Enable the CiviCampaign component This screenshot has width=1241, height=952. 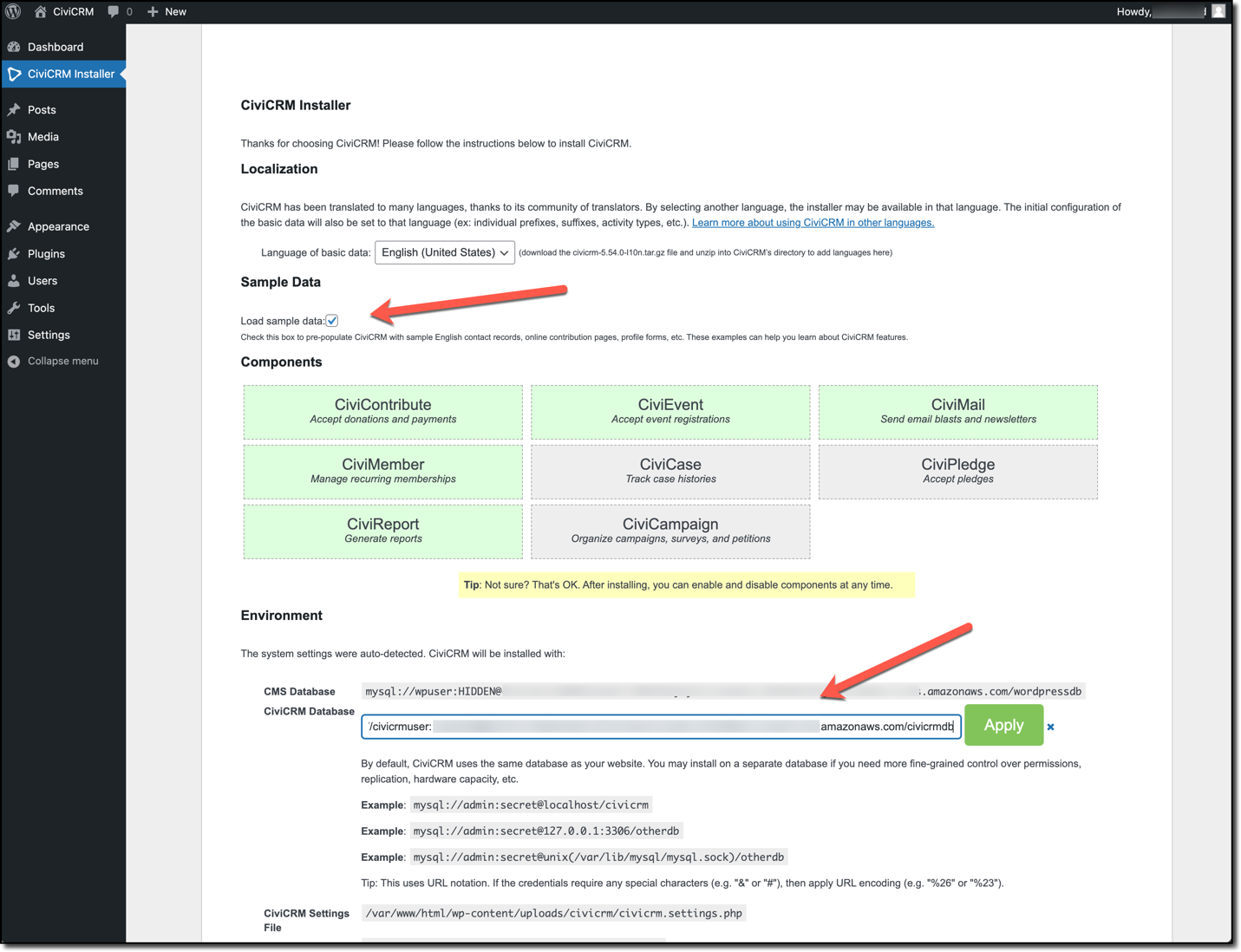[x=670, y=531]
